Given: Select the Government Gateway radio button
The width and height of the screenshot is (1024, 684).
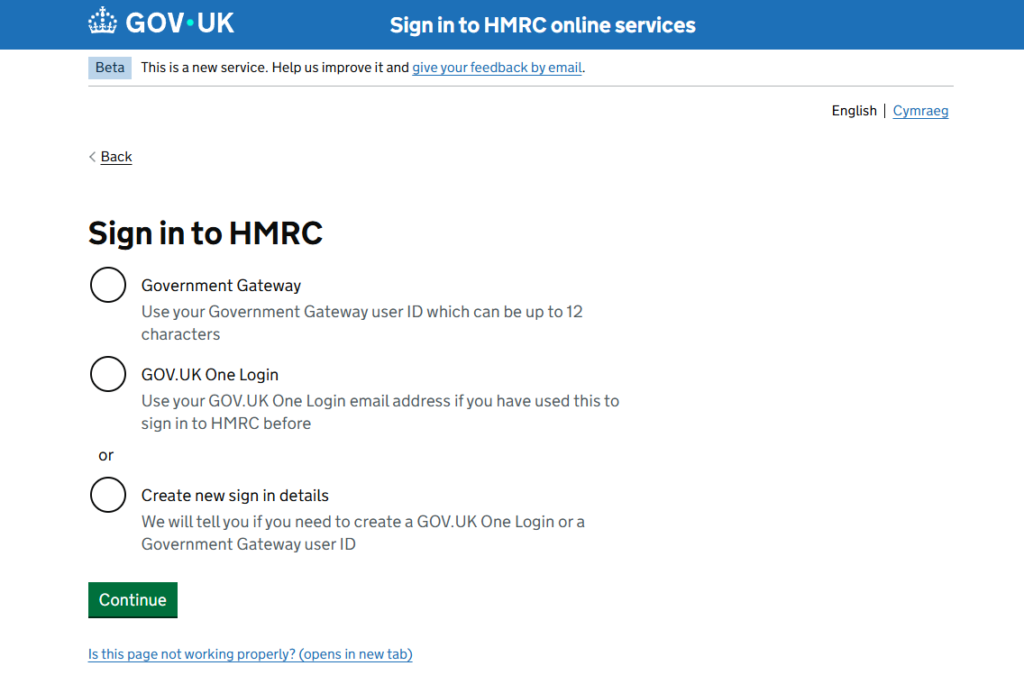Looking at the screenshot, I should point(108,285).
